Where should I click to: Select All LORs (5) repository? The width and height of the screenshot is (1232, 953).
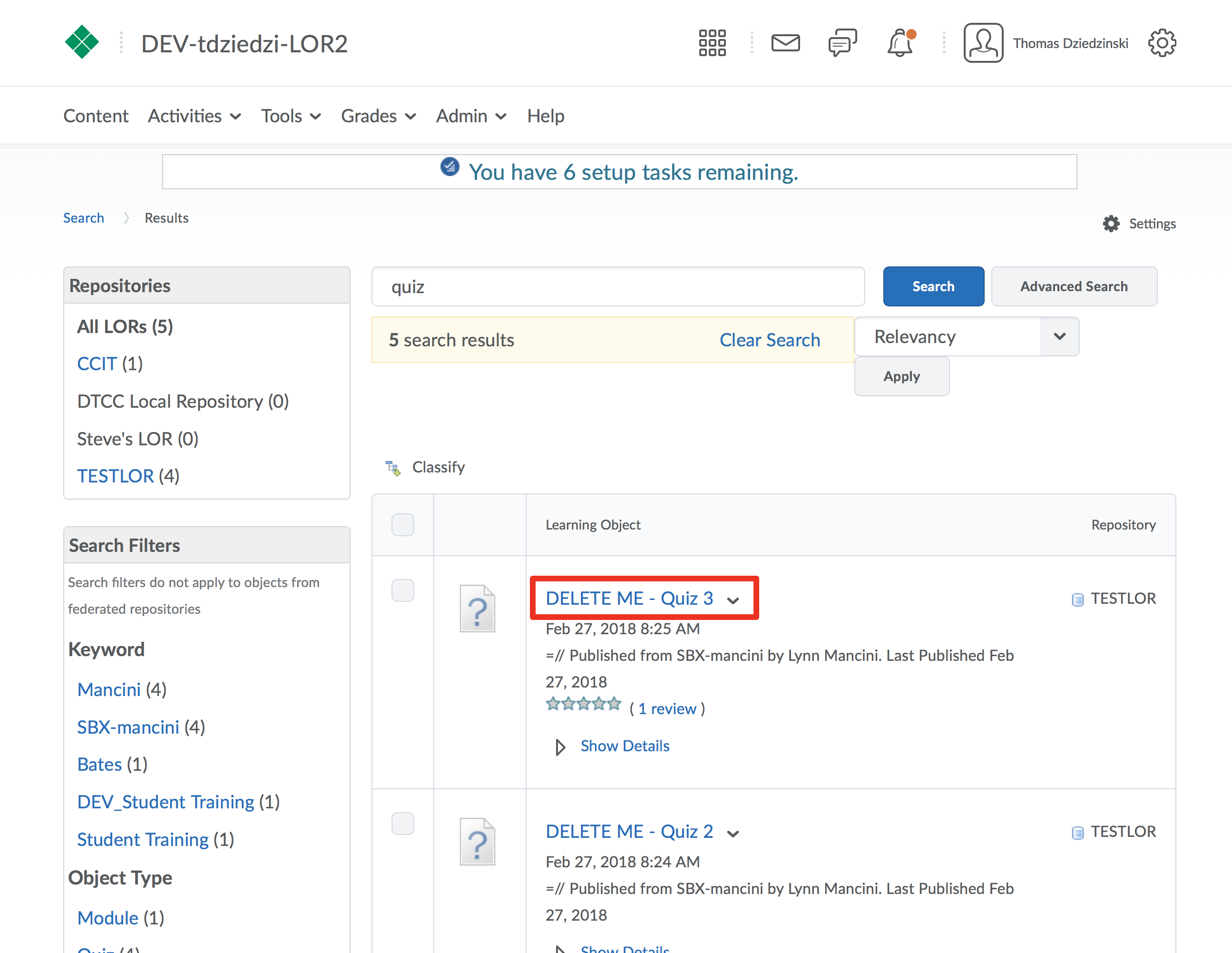click(125, 326)
